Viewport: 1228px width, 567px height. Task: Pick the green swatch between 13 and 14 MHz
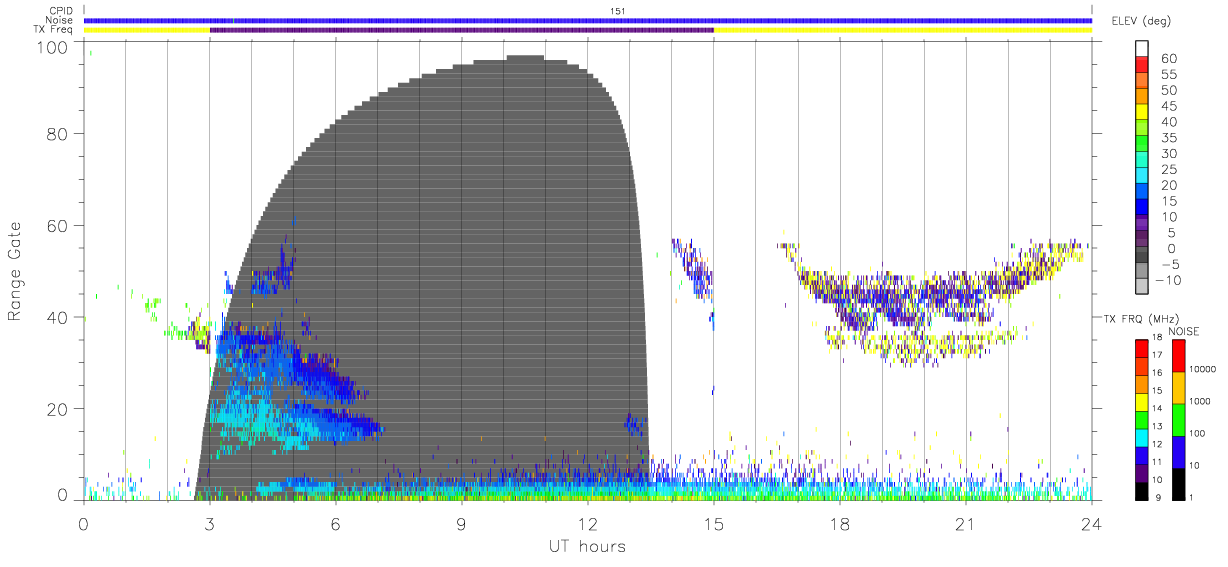[x=1142, y=420]
